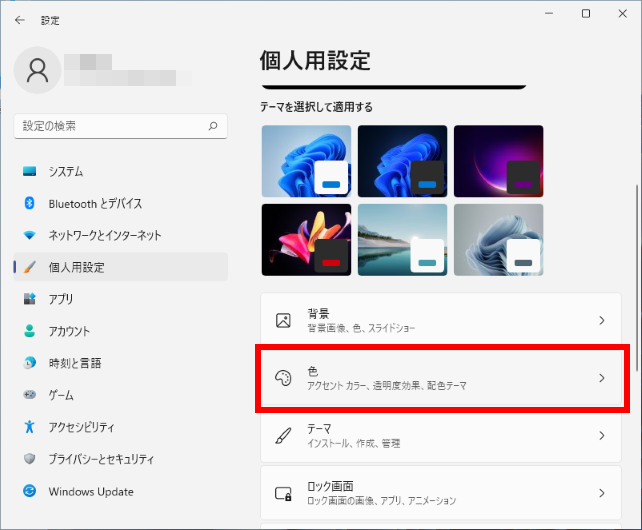Apply the purple glow dark theme
Image resolution: width=642 pixels, height=530 pixels.
point(499,161)
